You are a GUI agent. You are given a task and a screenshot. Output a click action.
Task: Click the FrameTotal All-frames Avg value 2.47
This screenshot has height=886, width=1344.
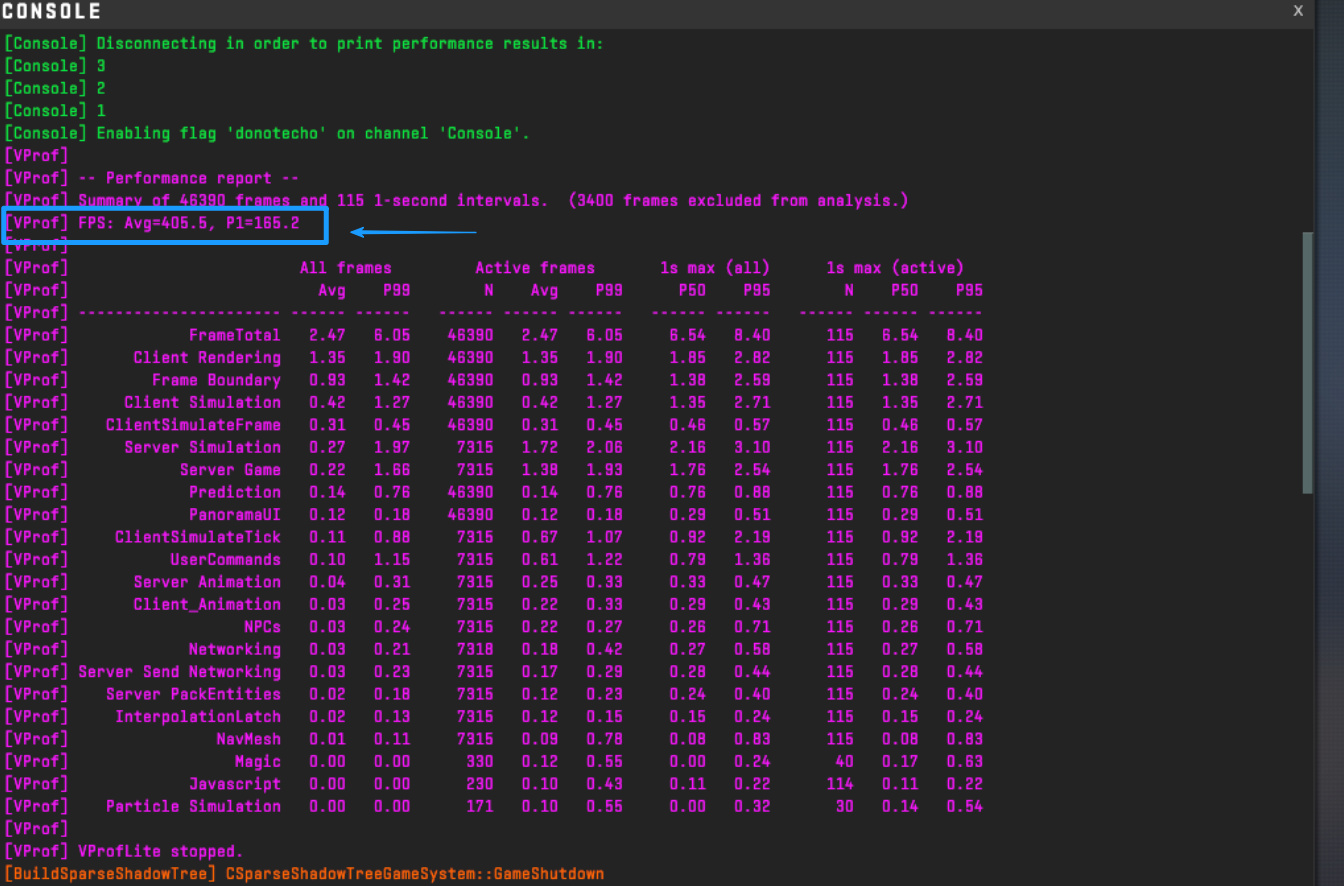tap(327, 335)
